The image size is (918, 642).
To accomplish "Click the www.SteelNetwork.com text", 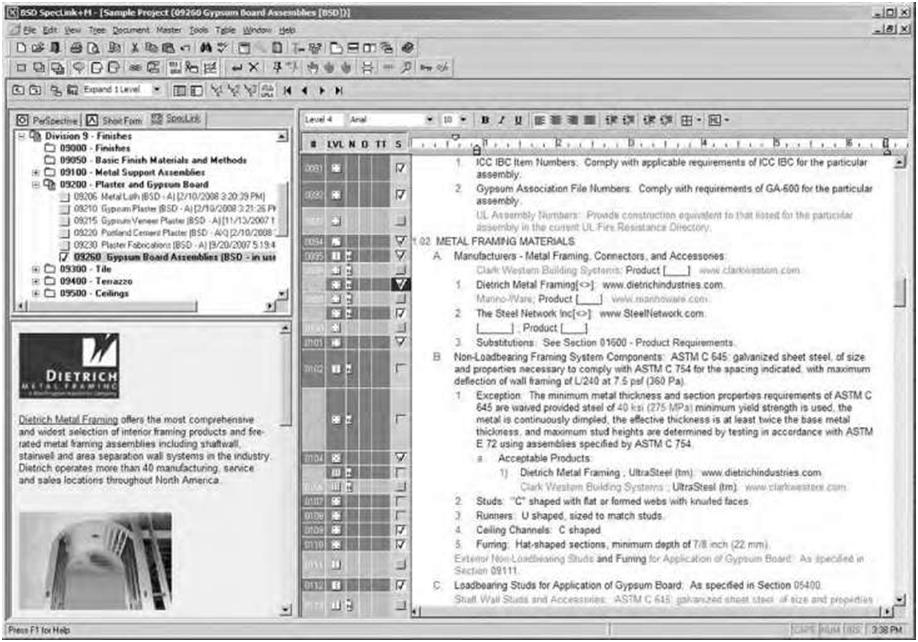I will pyautogui.click(x=652, y=314).
